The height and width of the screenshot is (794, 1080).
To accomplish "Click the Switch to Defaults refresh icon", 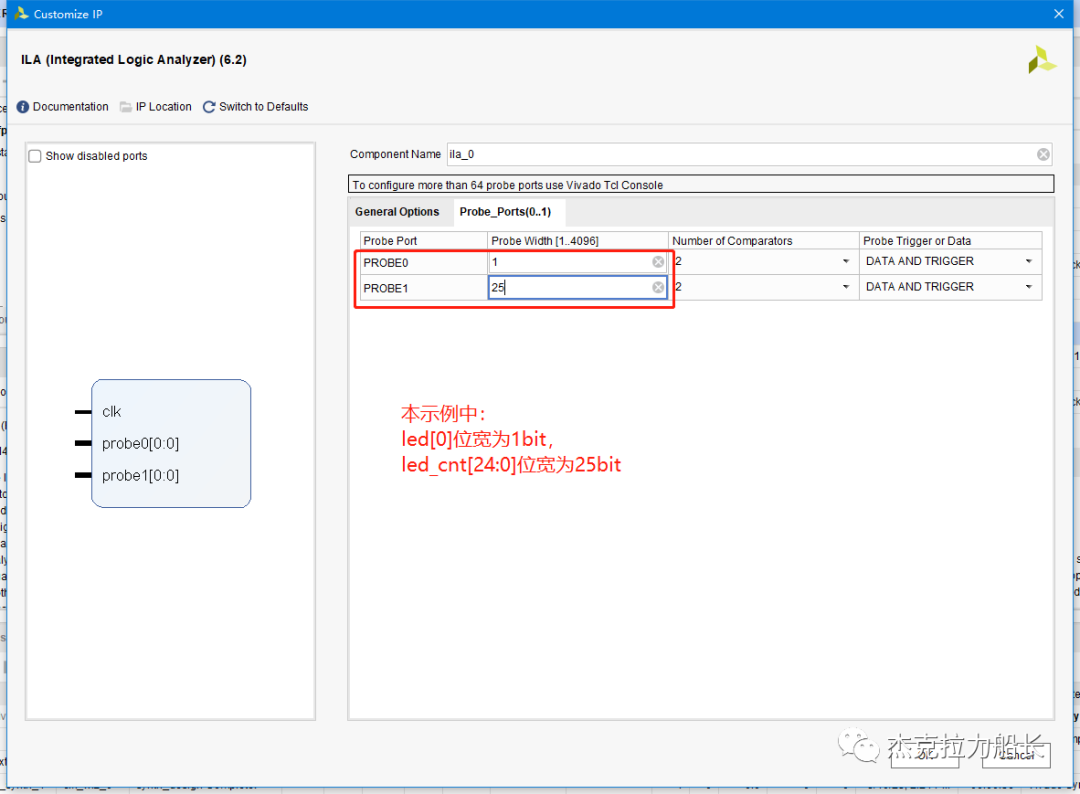I will click(x=209, y=107).
